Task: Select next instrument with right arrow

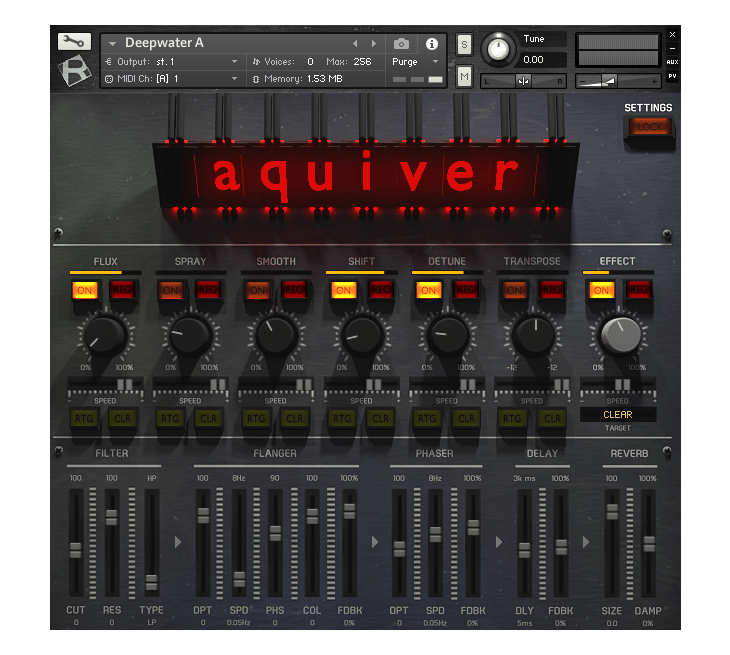Action: (x=373, y=43)
